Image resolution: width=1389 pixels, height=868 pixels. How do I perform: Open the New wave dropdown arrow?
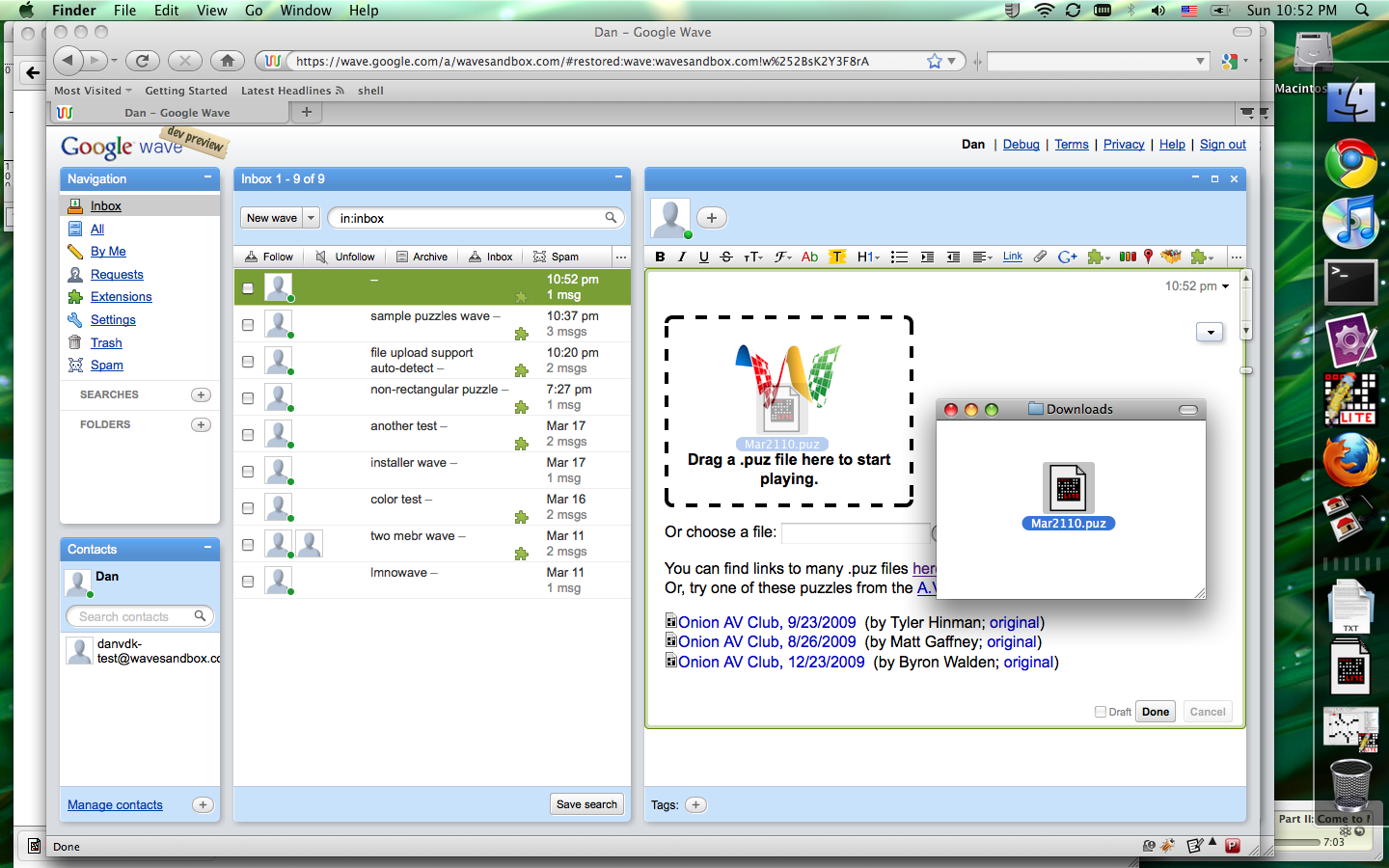[x=311, y=218]
